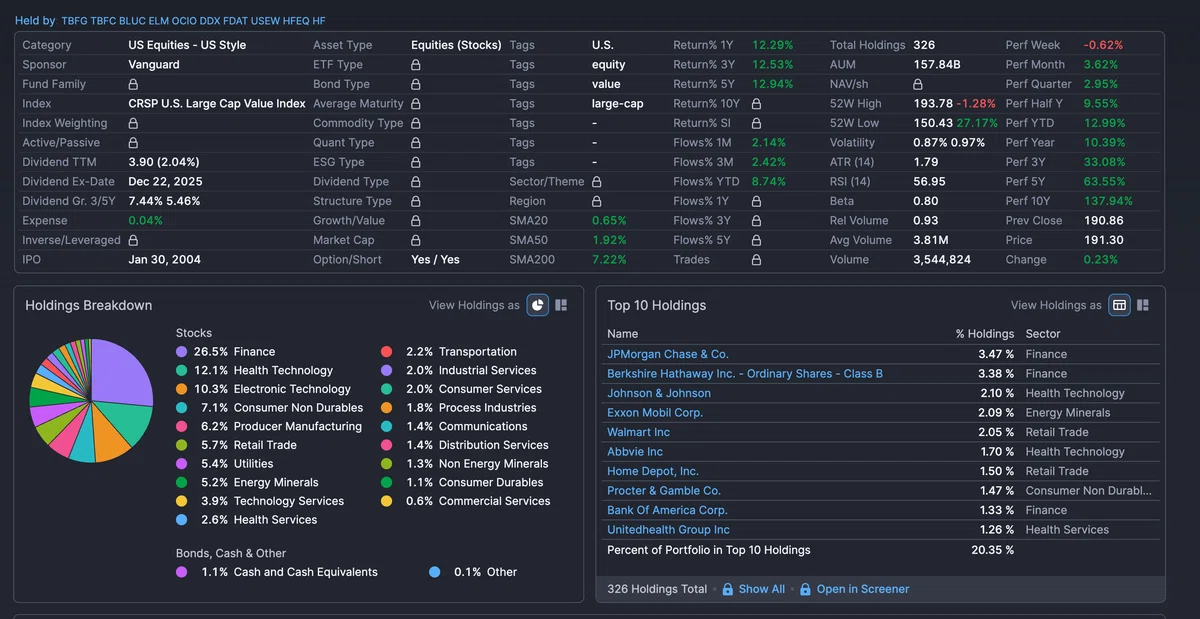
Task: Click Show All holdings link
Action: pyautogui.click(x=762, y=589)
